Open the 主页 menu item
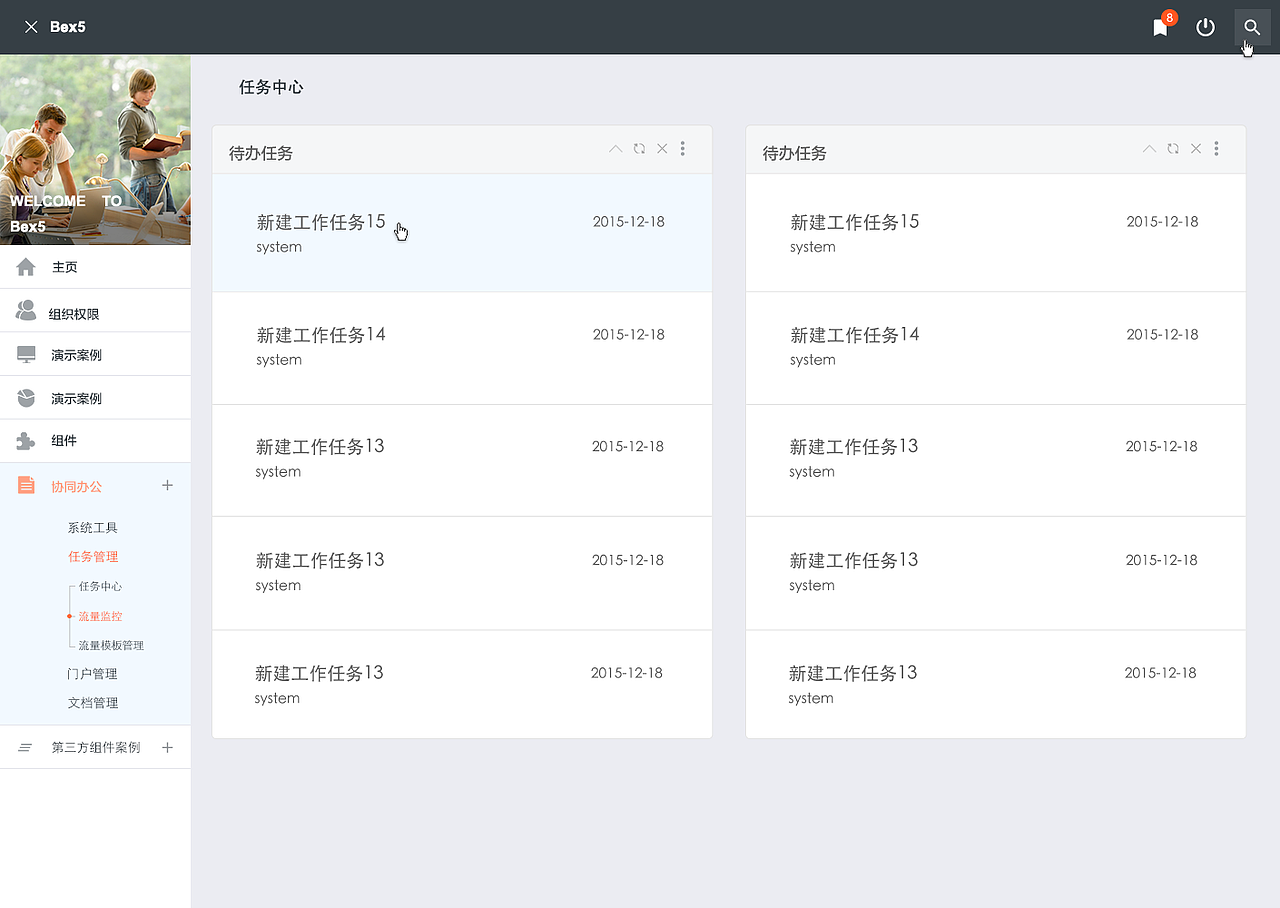The image size is (1280, 908). point(95,267)
